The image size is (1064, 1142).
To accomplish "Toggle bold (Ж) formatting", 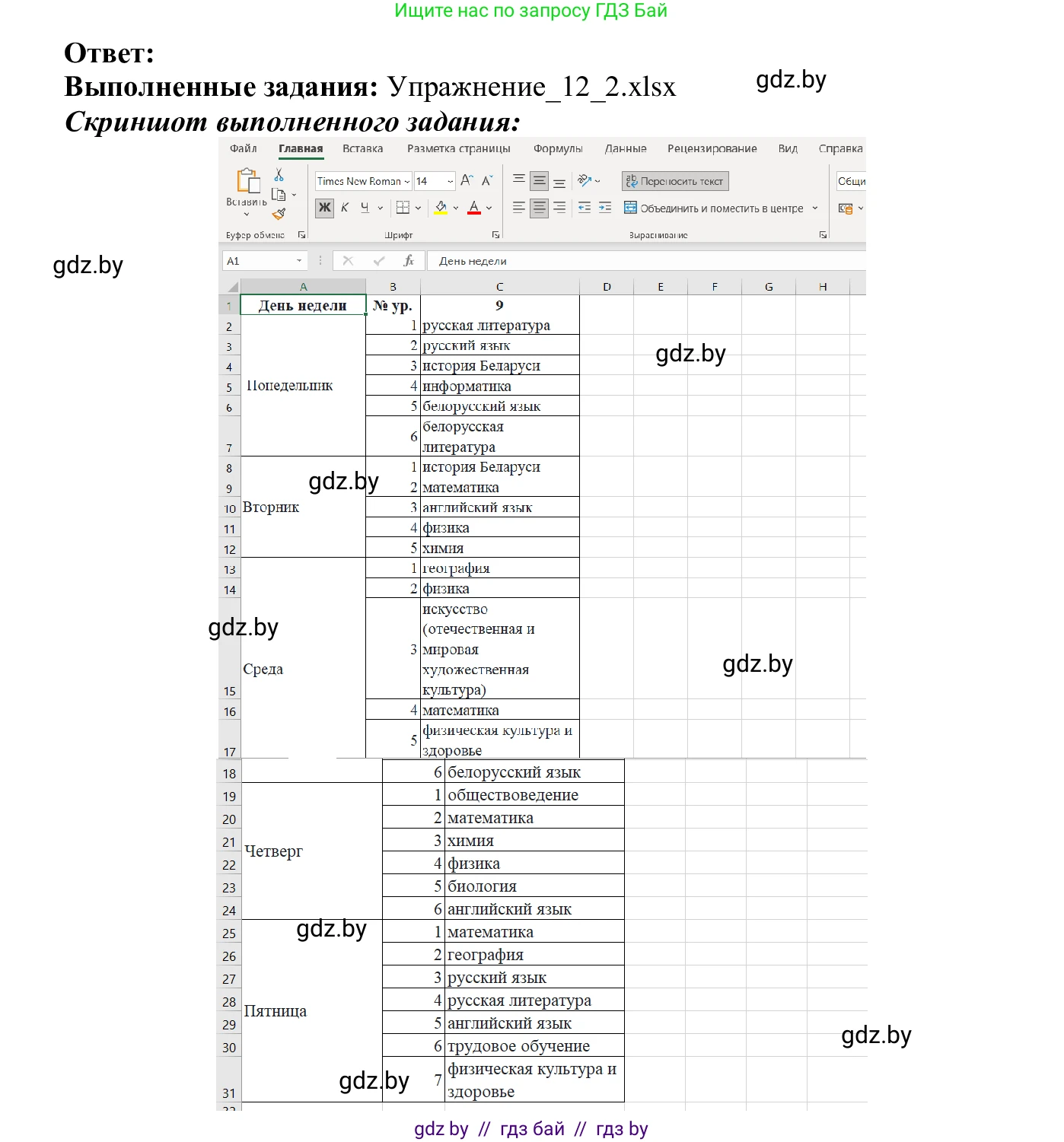I will click(324, 207).
